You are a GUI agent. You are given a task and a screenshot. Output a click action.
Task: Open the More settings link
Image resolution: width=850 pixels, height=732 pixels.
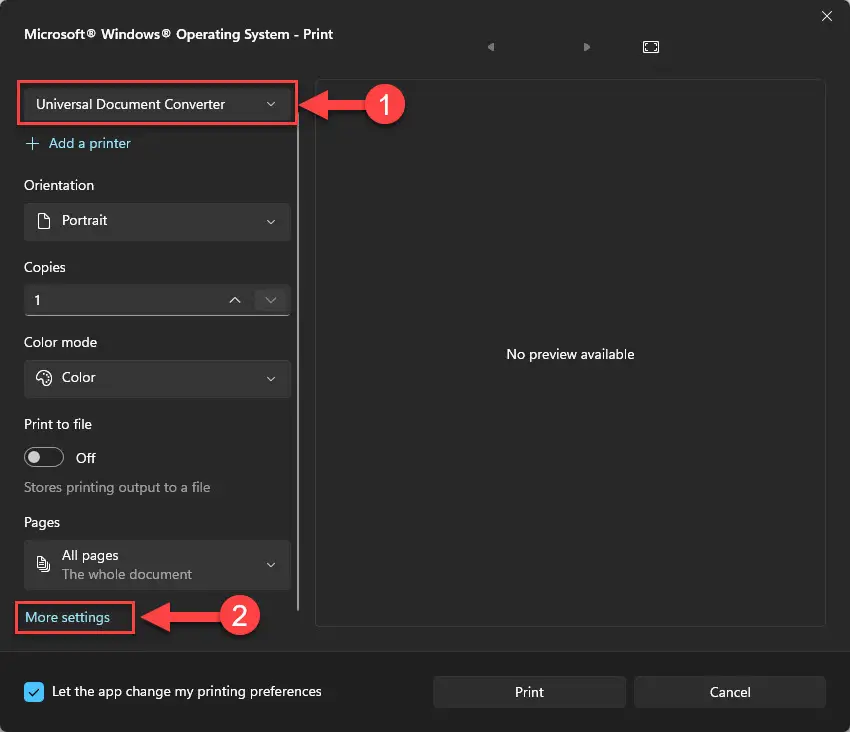(x=68, y=618)
